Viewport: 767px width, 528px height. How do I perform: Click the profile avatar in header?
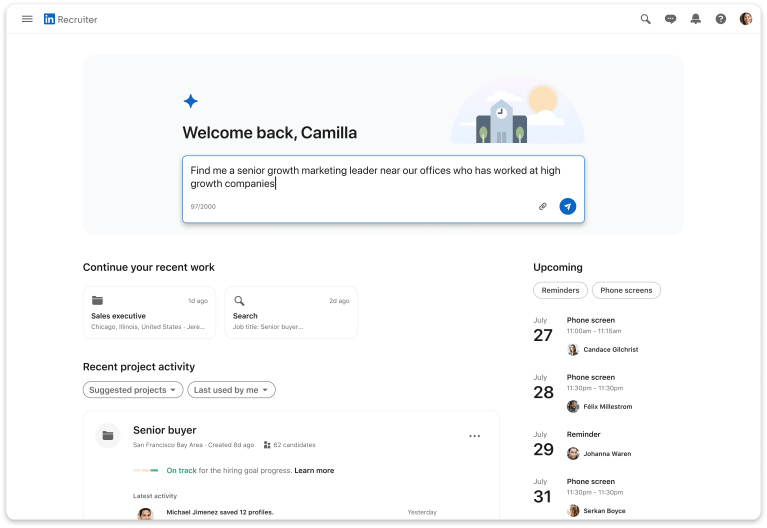coord(746,19)
